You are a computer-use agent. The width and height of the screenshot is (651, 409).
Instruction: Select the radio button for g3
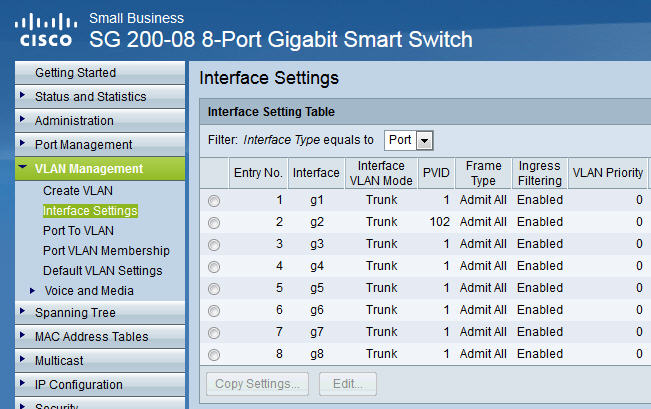[x=214, y=245]
